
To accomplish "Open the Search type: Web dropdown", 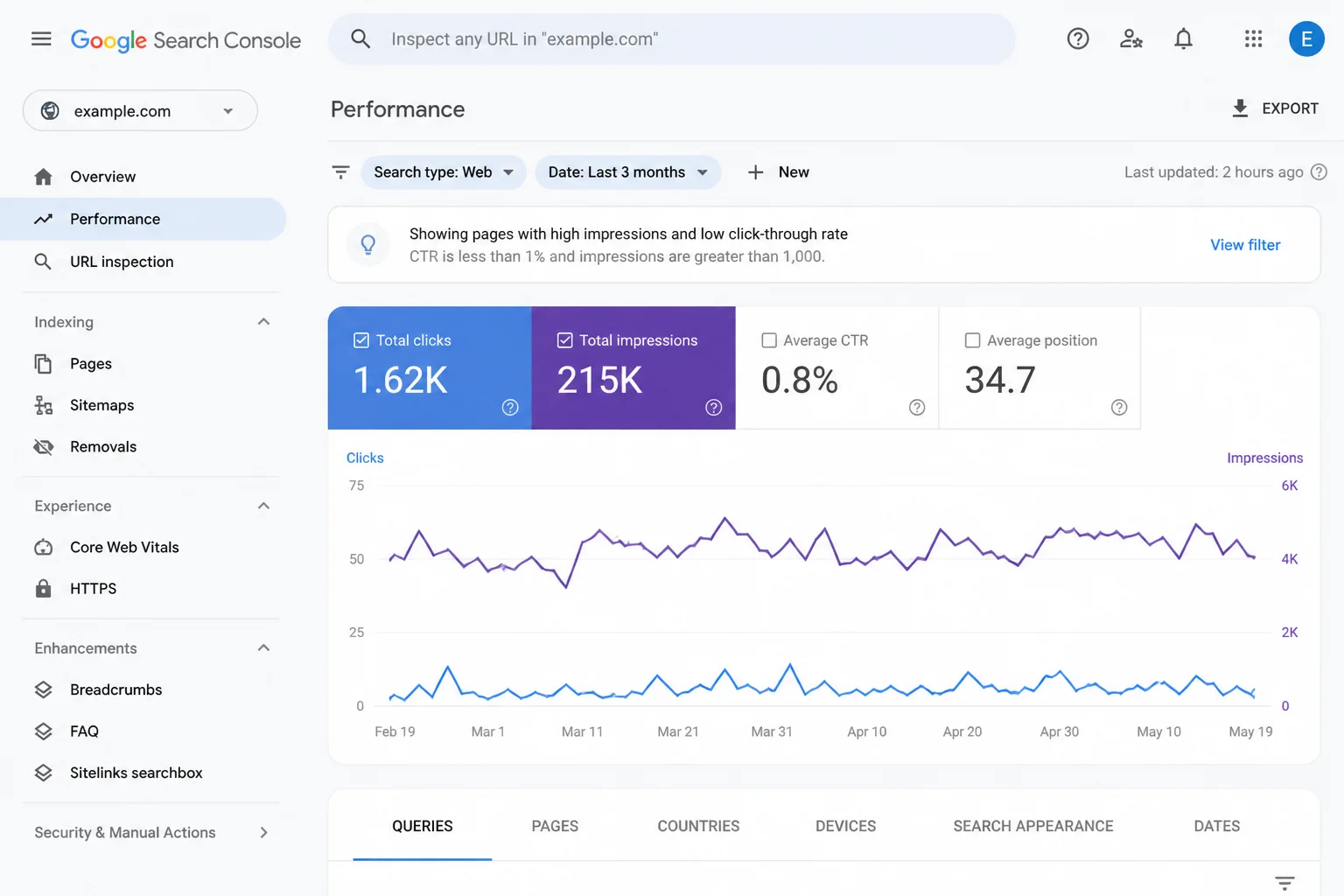I will 443,172.
